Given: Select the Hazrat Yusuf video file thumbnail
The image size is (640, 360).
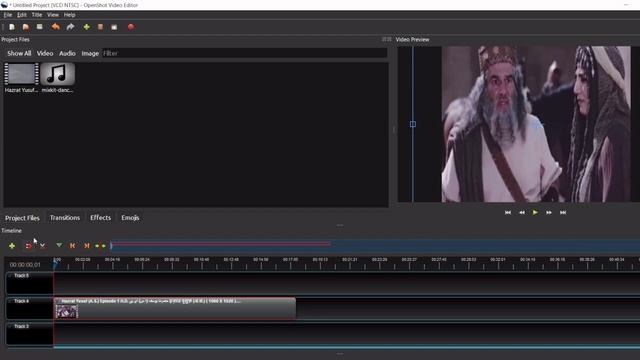Looking at the screenshot, I should tap(21, 74).
